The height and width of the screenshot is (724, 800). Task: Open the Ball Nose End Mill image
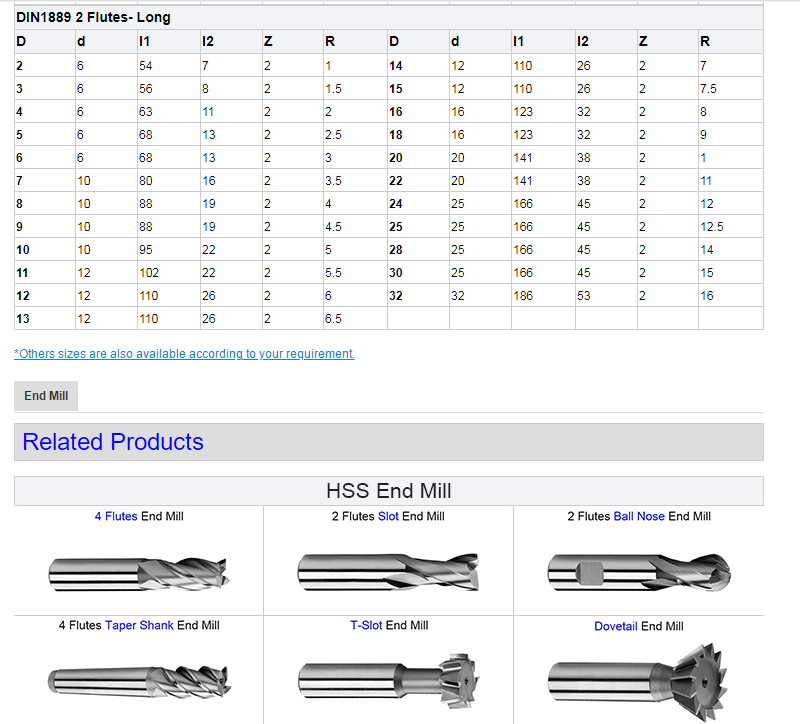[x=639, y=572]
